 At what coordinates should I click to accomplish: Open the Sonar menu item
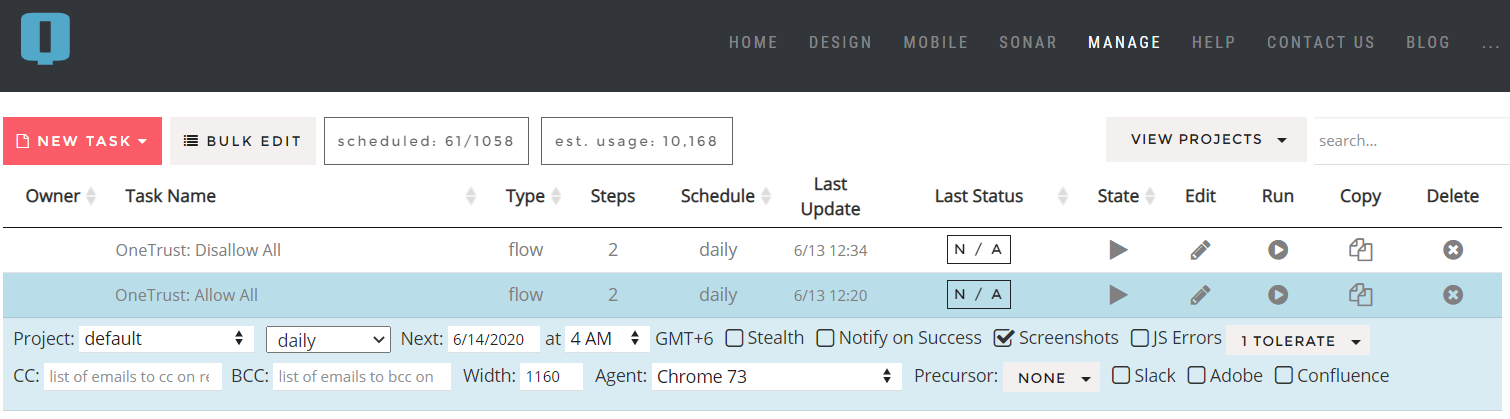(x=1028, y=42)
